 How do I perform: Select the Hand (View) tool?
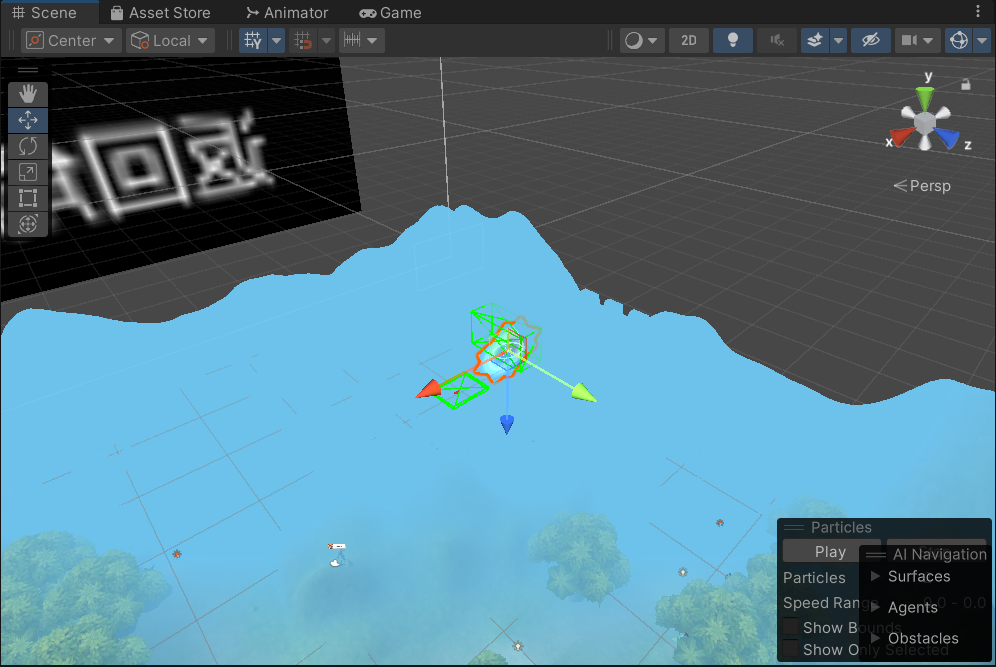coord(28,94)
